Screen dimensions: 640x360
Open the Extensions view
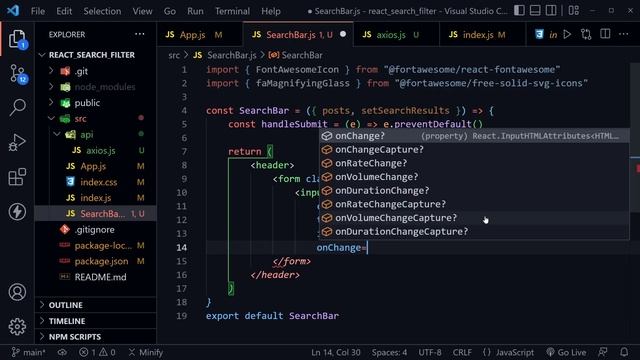click(17, 177)
